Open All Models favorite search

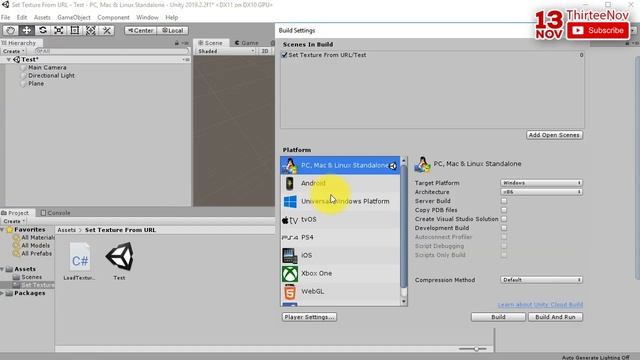pyautogui.click(x=35, y=245)
